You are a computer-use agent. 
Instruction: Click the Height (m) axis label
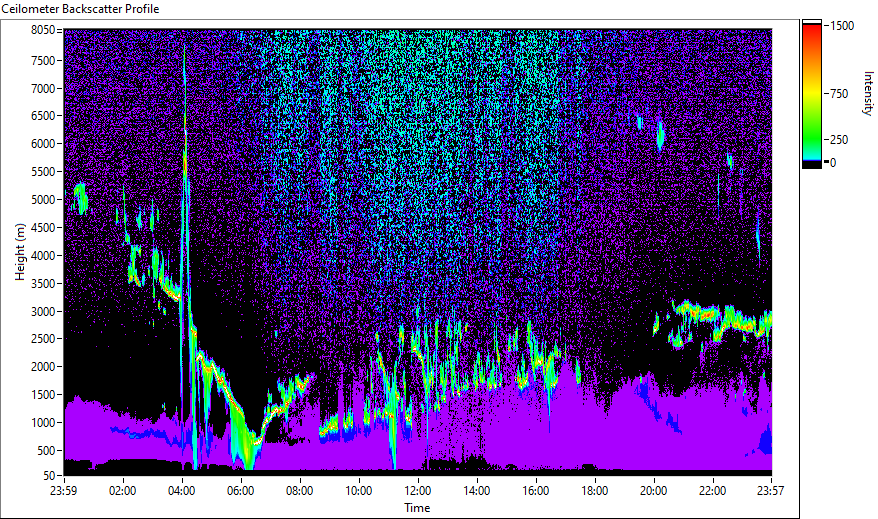pos(20,252)
